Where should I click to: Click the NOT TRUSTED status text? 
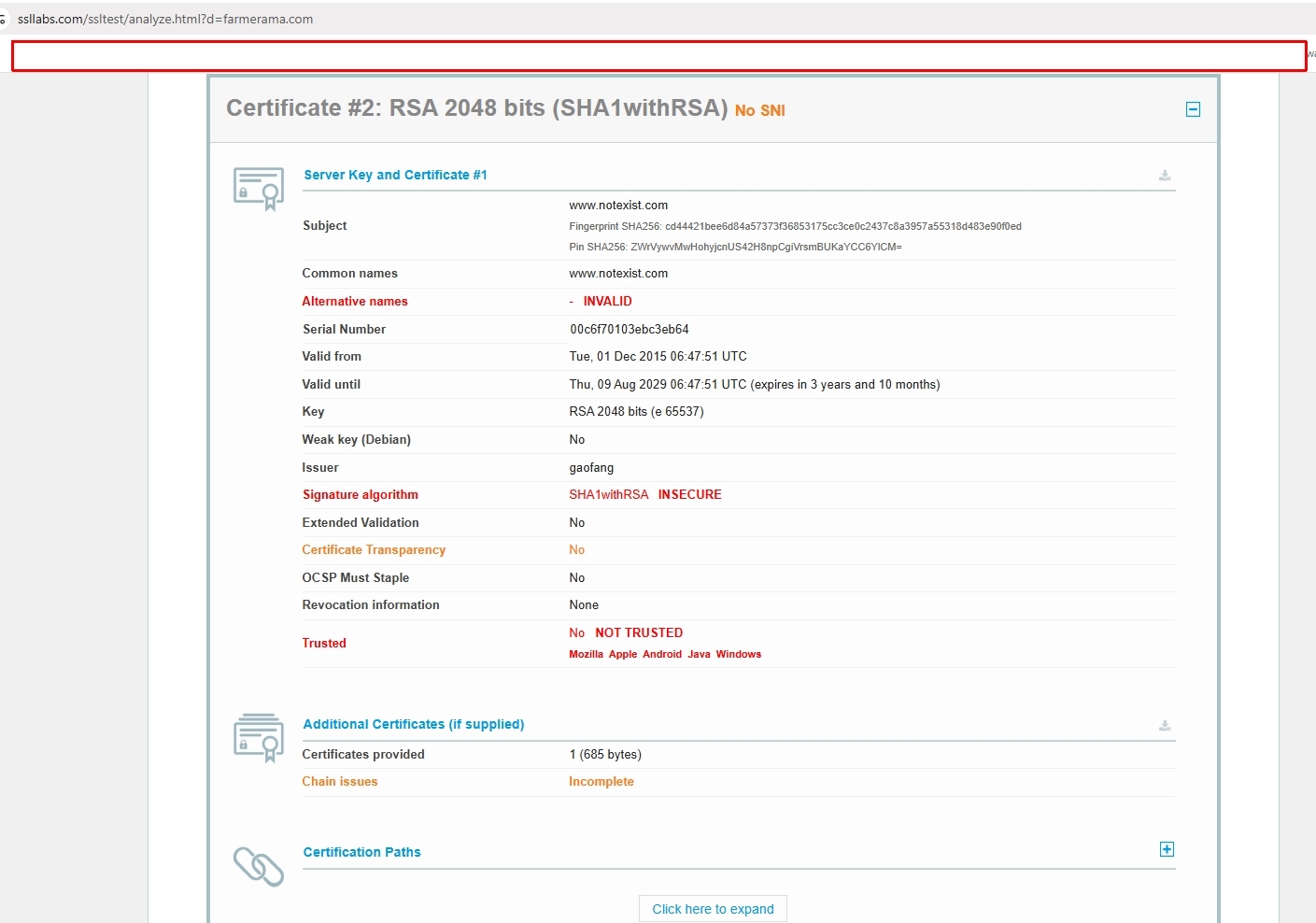pos(639,632)
